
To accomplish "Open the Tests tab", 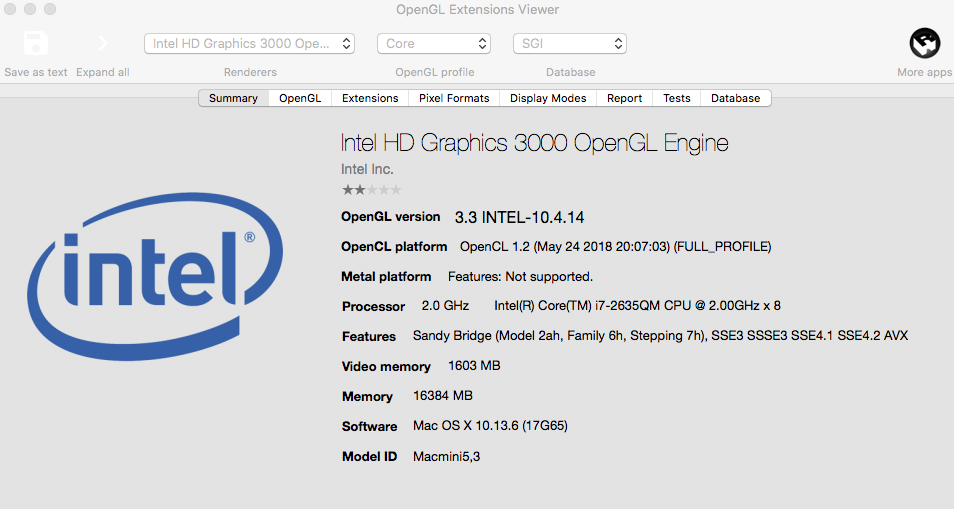I will (677, 98).
